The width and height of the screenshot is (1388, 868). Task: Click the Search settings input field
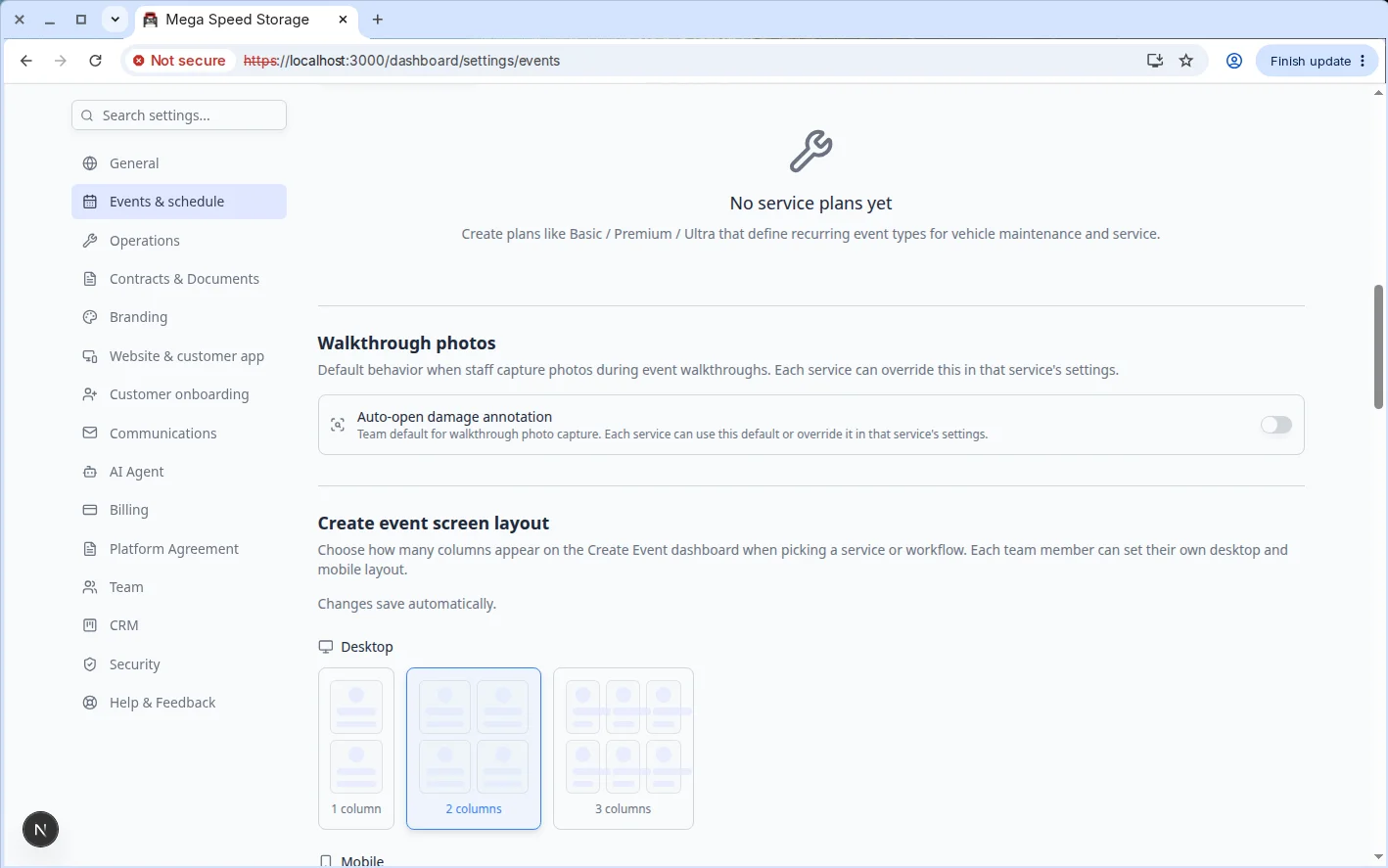[x=179, y=115]
